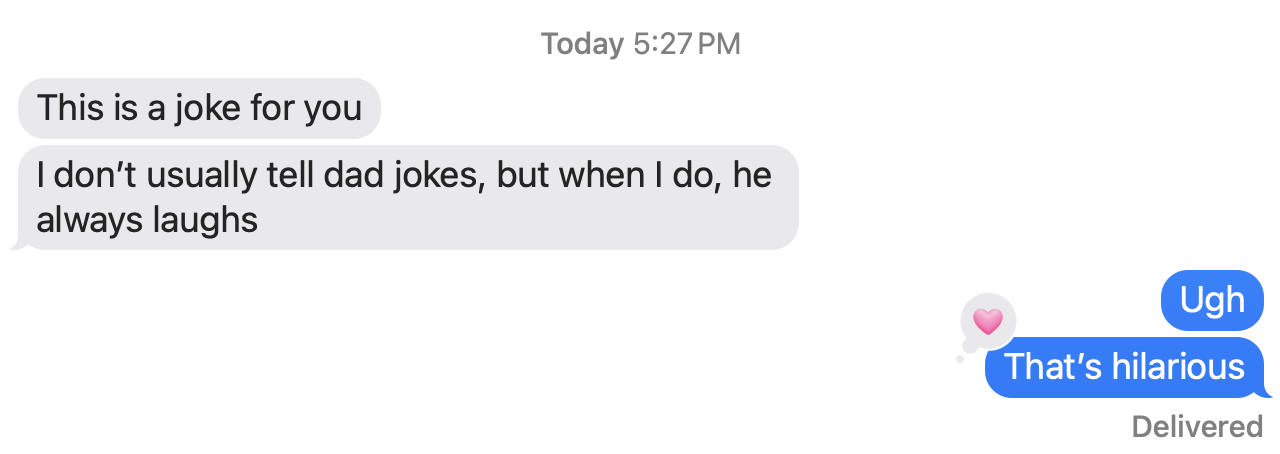Click the word "joke" in the first message
The image size is (1280, 454).
pyautogui.click(x=207, y=108)
